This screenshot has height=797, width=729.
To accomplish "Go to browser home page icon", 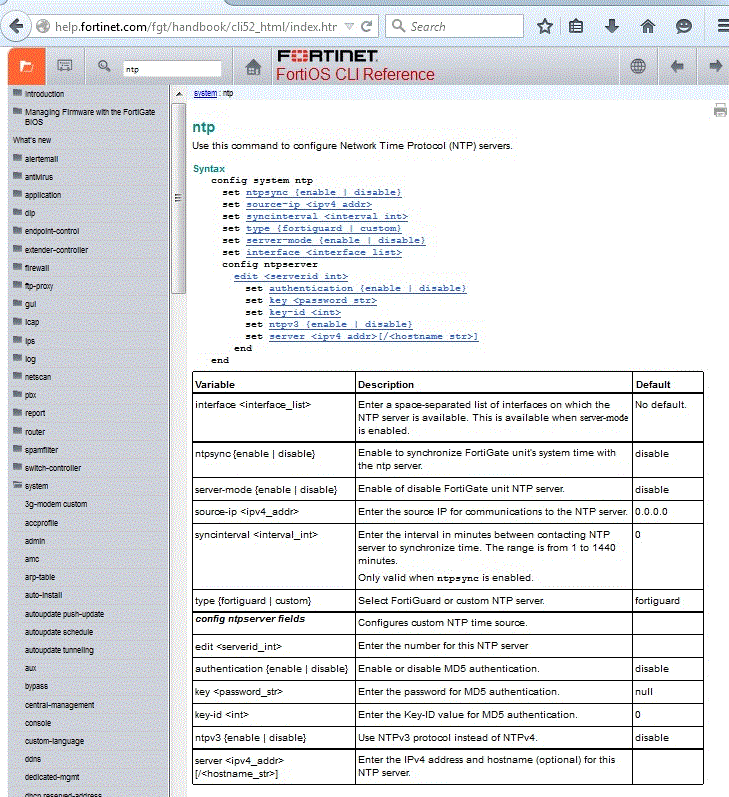I will 647,26.
